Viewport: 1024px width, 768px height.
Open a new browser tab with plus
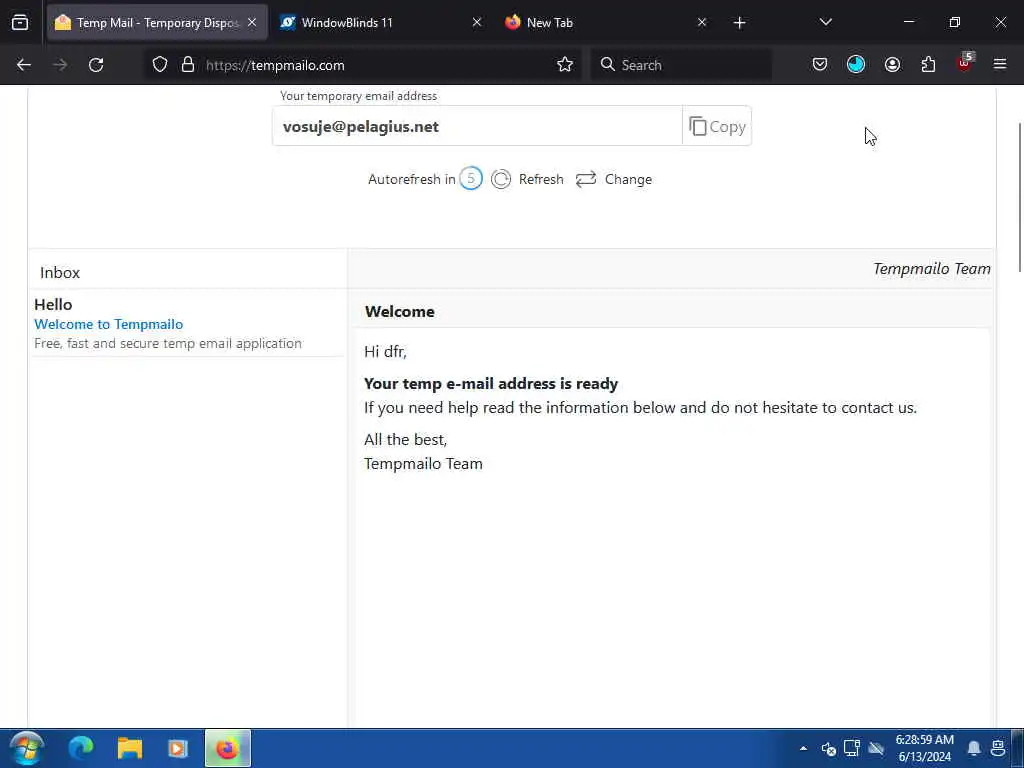(x=739, y=23)
